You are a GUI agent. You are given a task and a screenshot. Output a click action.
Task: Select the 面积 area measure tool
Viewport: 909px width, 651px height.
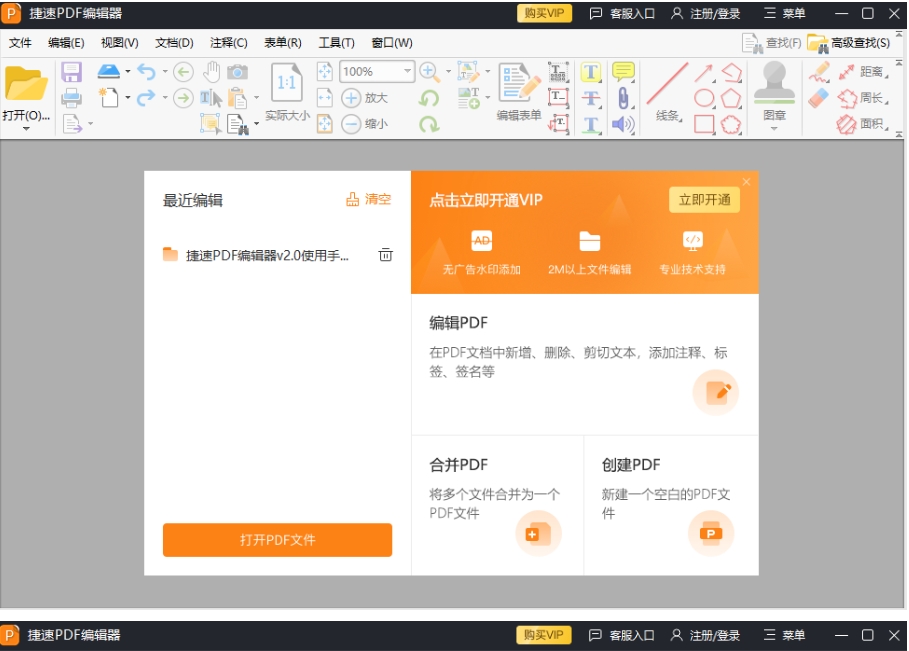pyautogui.click(x=863, y=124)
